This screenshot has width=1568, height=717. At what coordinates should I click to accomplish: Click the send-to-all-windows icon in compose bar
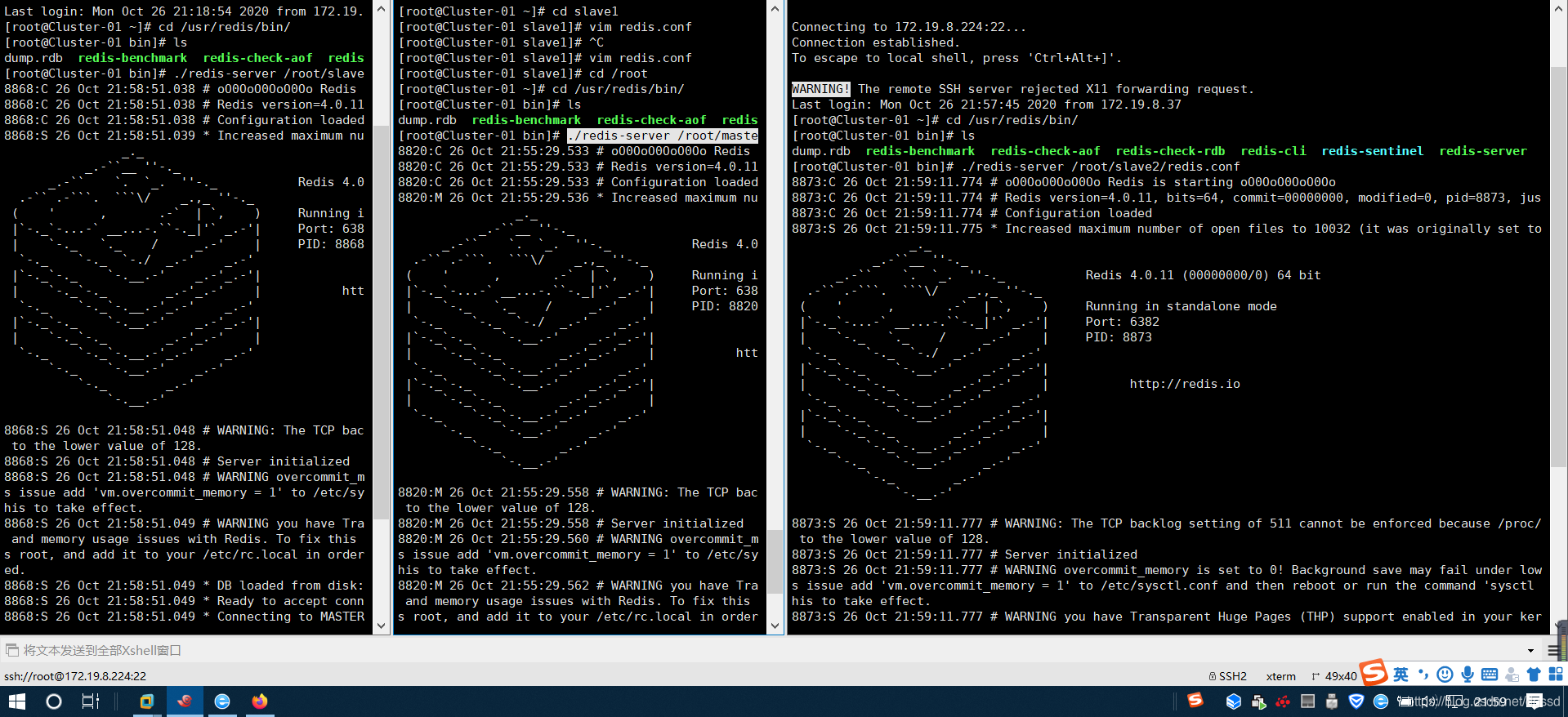tap(11, 650)
